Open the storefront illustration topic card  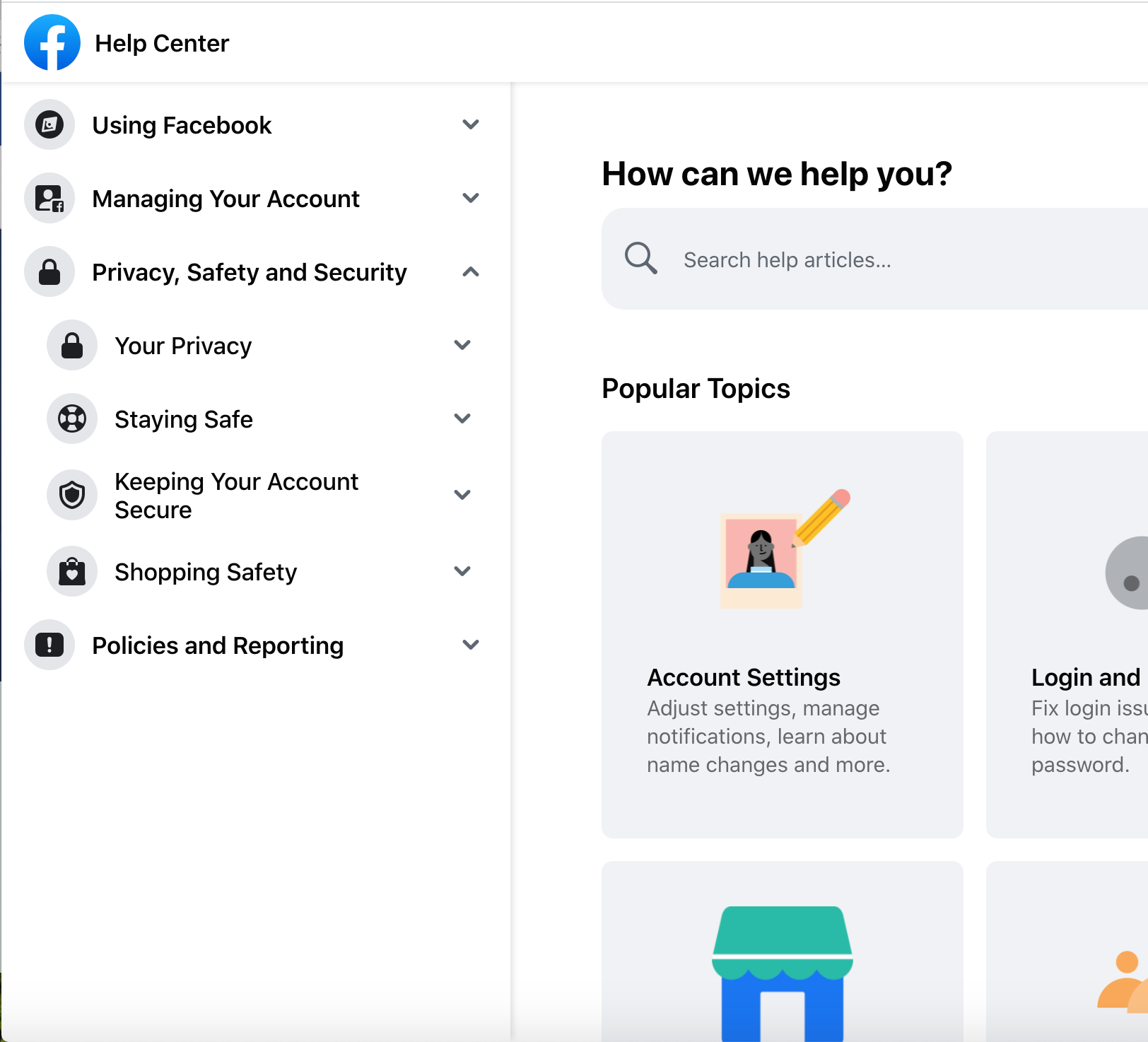(x=783, y=952)
